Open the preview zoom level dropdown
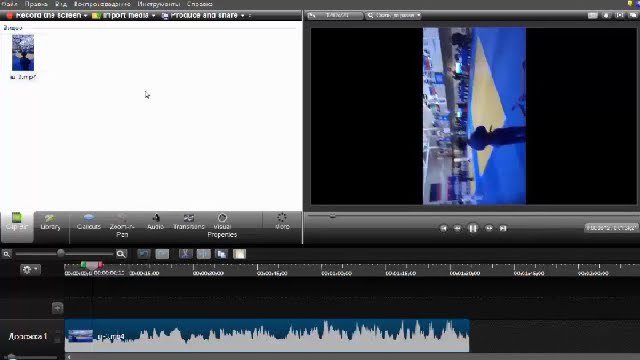Image resolution: width=640 pixels, height=360 pixels. click(393, 16)
